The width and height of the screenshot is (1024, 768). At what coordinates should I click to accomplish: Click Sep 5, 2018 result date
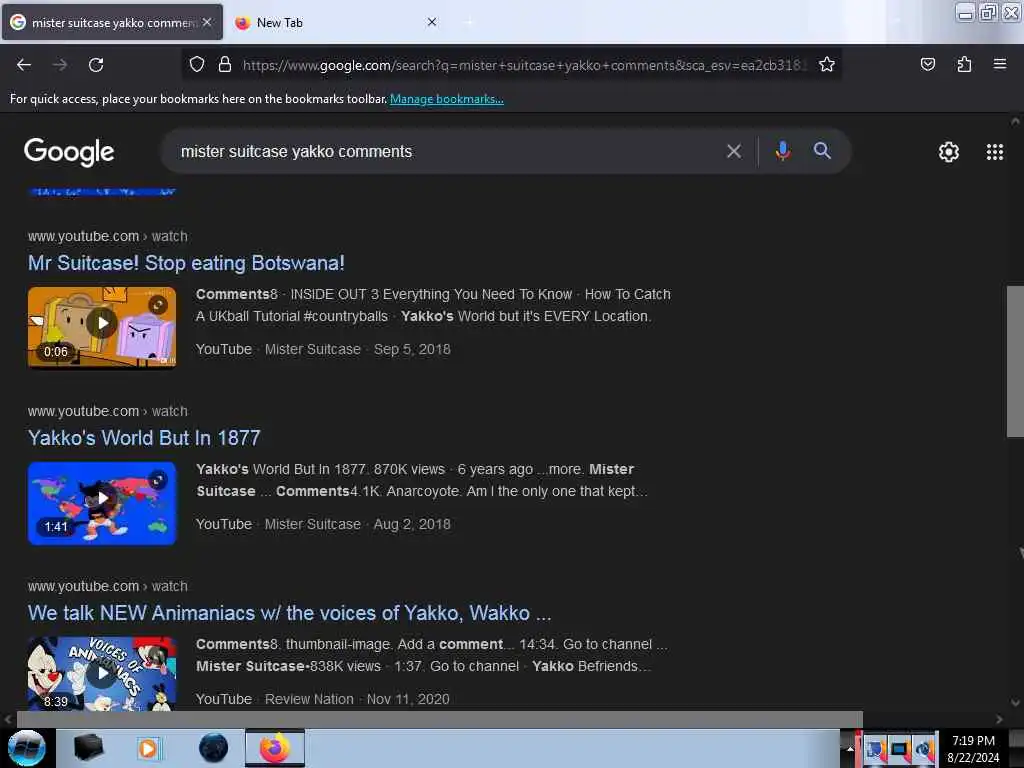[412, 349]
